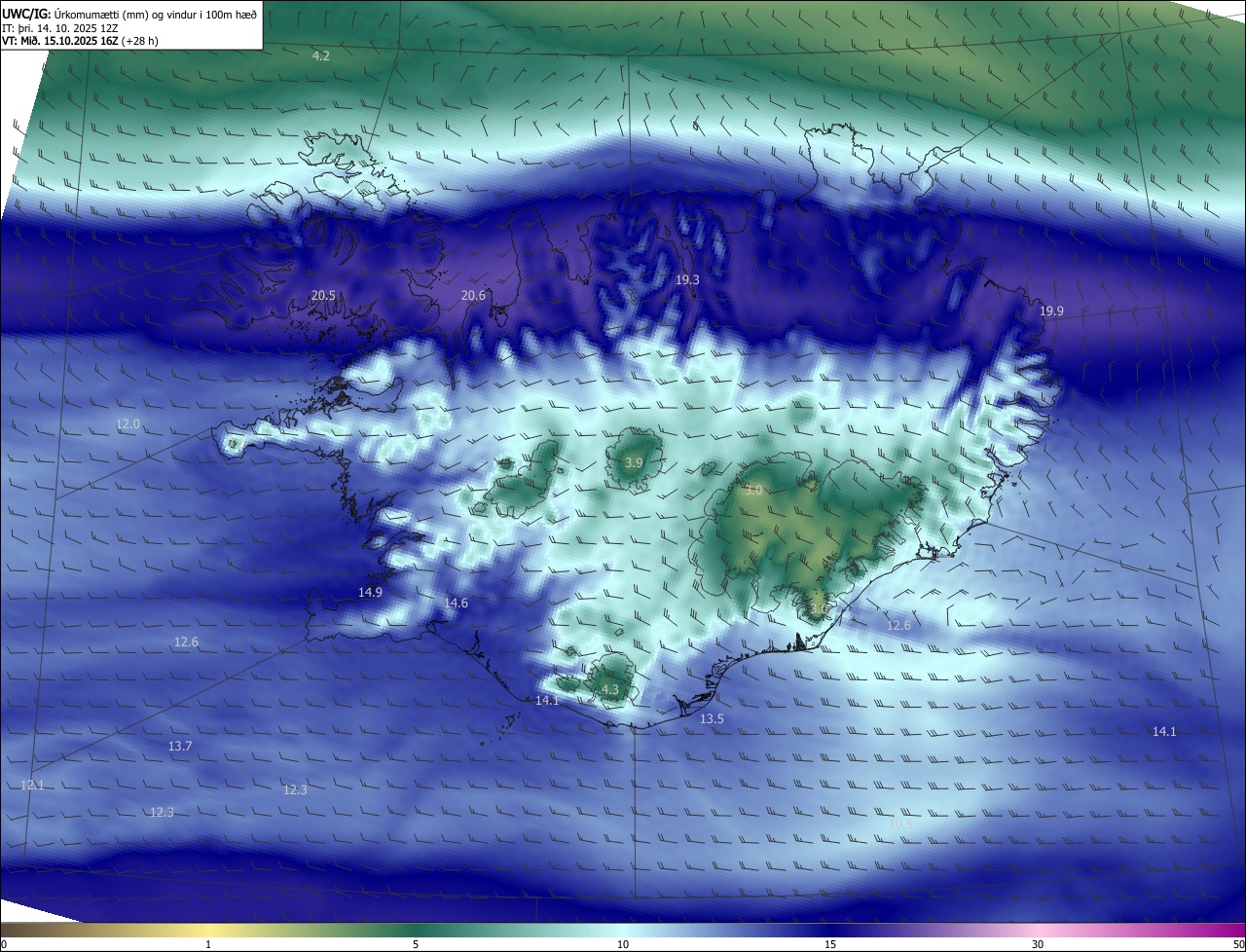Click the colour scale tick label 5
The height and width of the screenshot is (952, 1246).
tap(416, 944)
